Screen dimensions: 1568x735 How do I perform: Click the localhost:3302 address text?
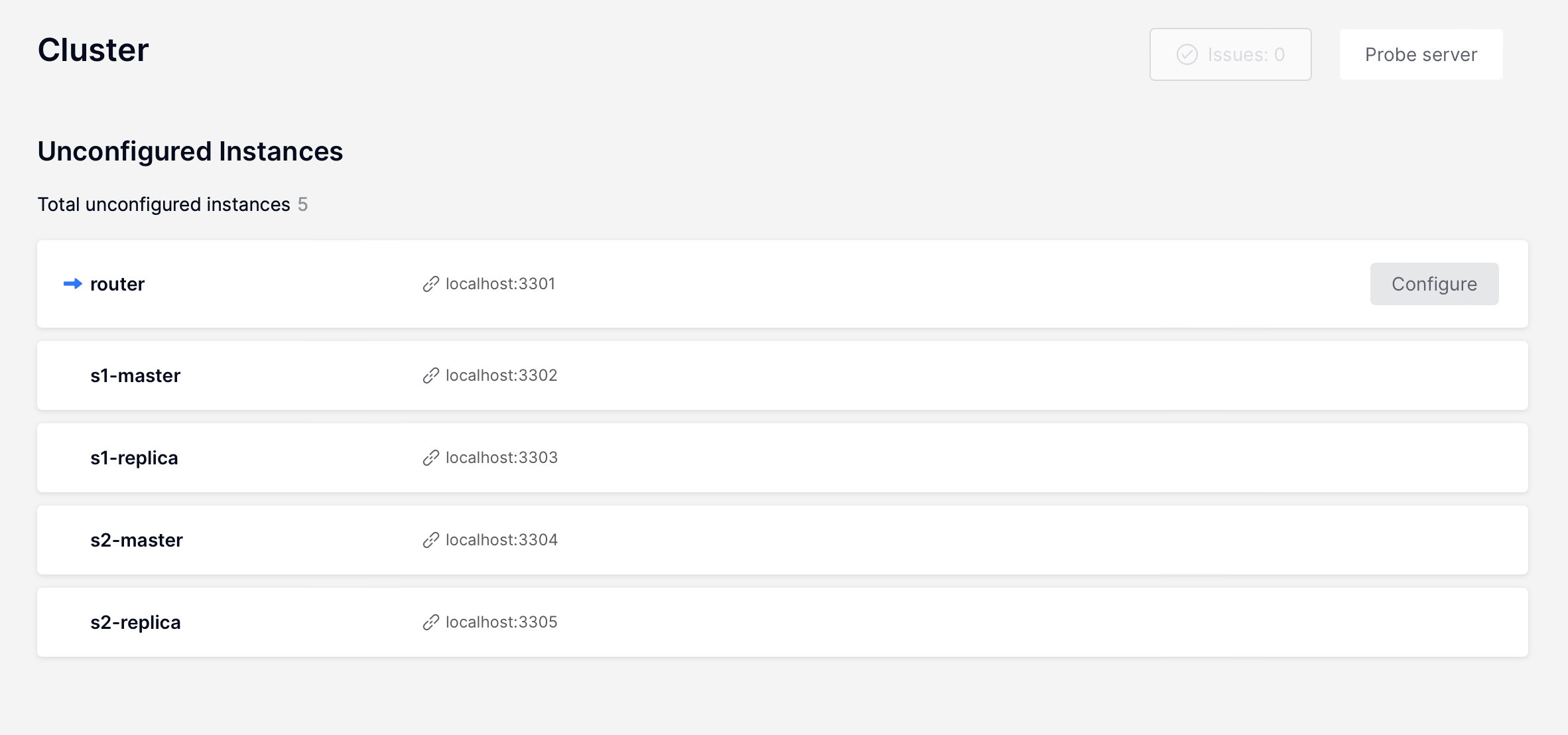(x=501, y=375)
